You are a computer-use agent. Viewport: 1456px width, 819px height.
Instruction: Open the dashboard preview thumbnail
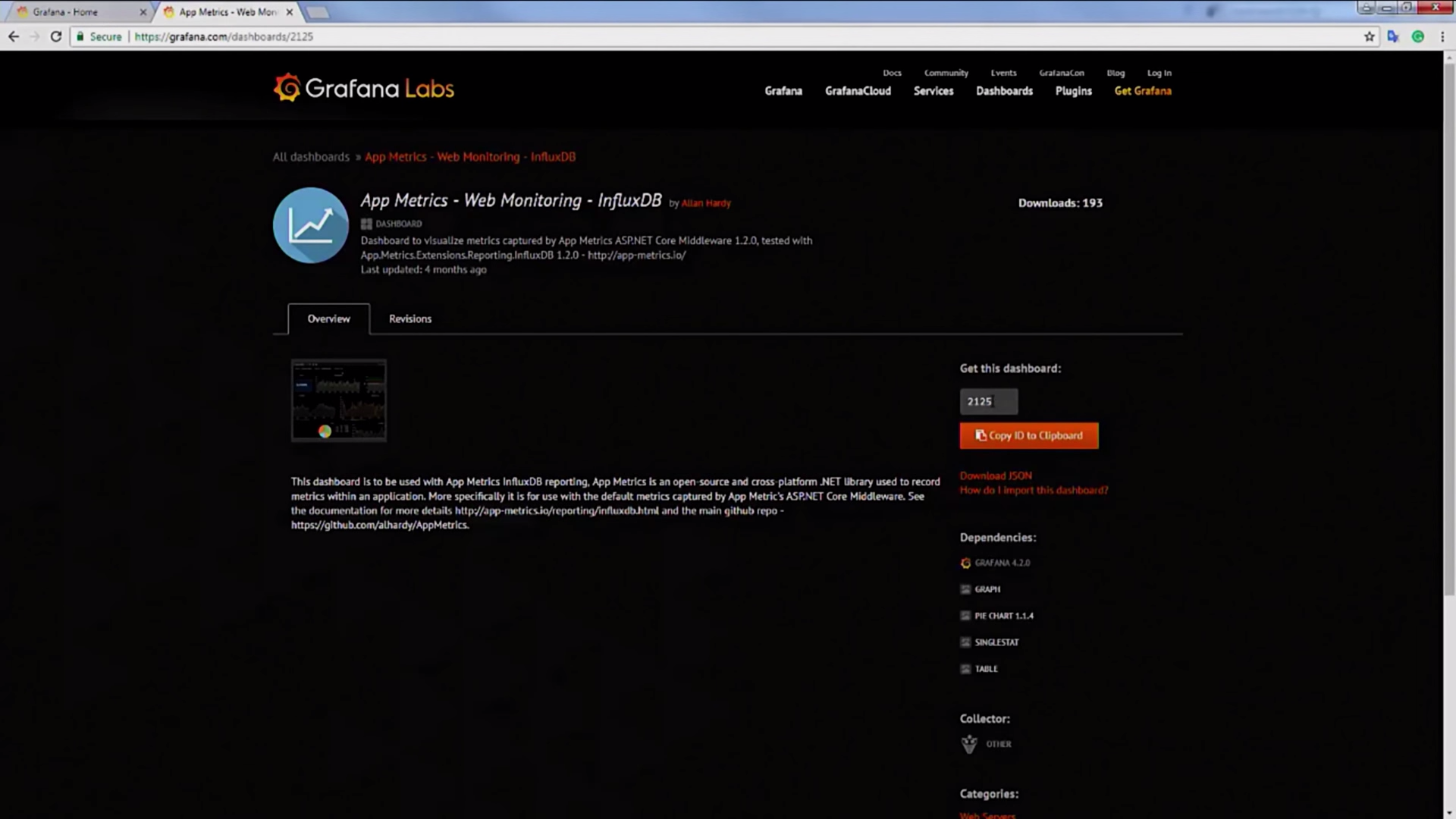pos(338,400)
